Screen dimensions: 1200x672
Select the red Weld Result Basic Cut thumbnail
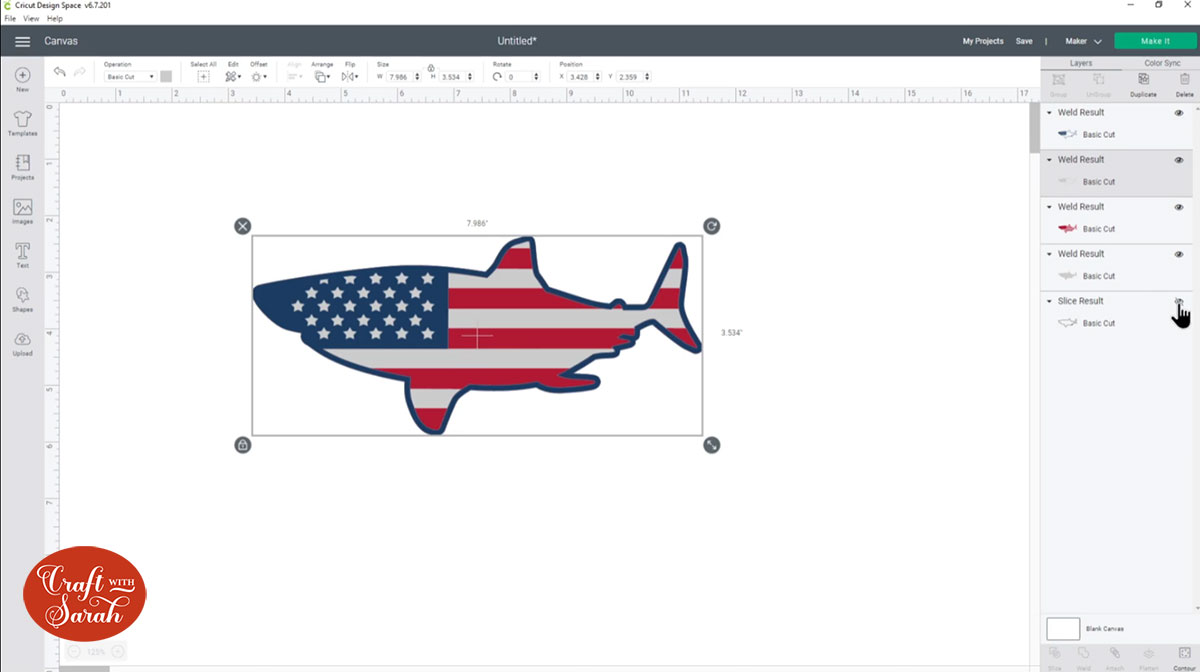[1067, 229]
